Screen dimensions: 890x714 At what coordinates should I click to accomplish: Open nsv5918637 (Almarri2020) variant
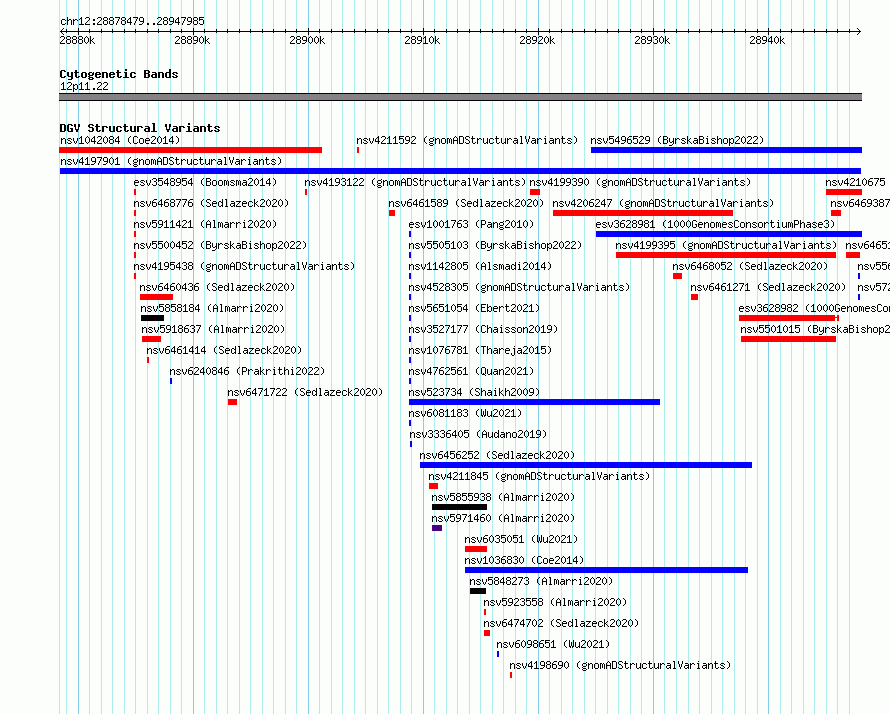[x=213, y=329]
